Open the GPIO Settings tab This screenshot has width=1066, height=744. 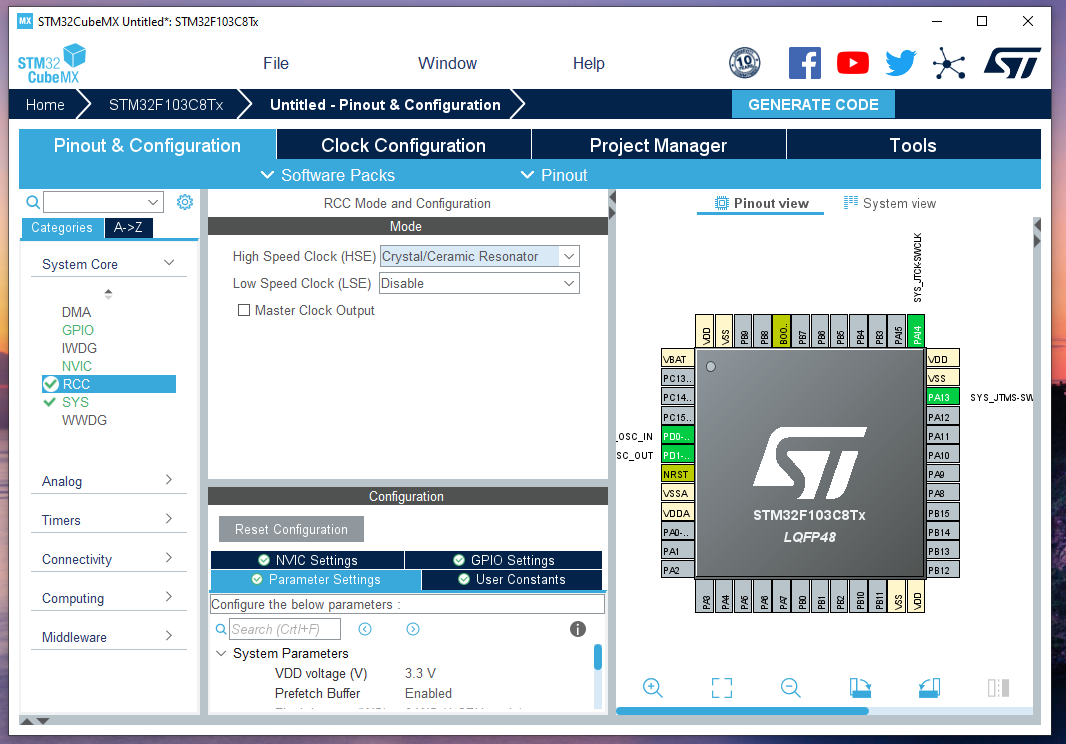504,560
